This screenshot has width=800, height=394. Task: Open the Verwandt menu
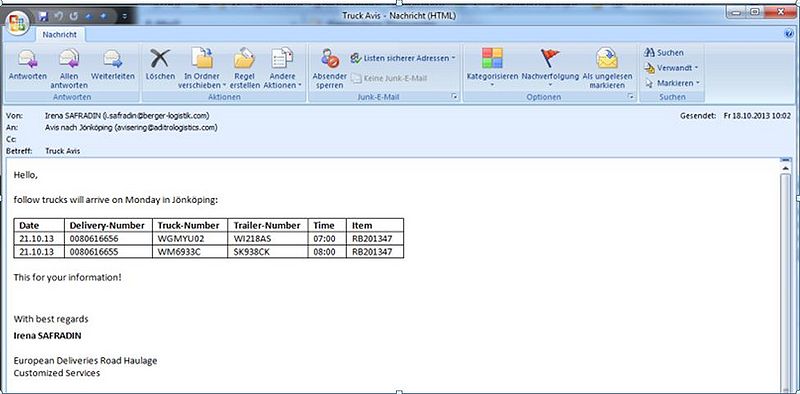click(671, 67)
